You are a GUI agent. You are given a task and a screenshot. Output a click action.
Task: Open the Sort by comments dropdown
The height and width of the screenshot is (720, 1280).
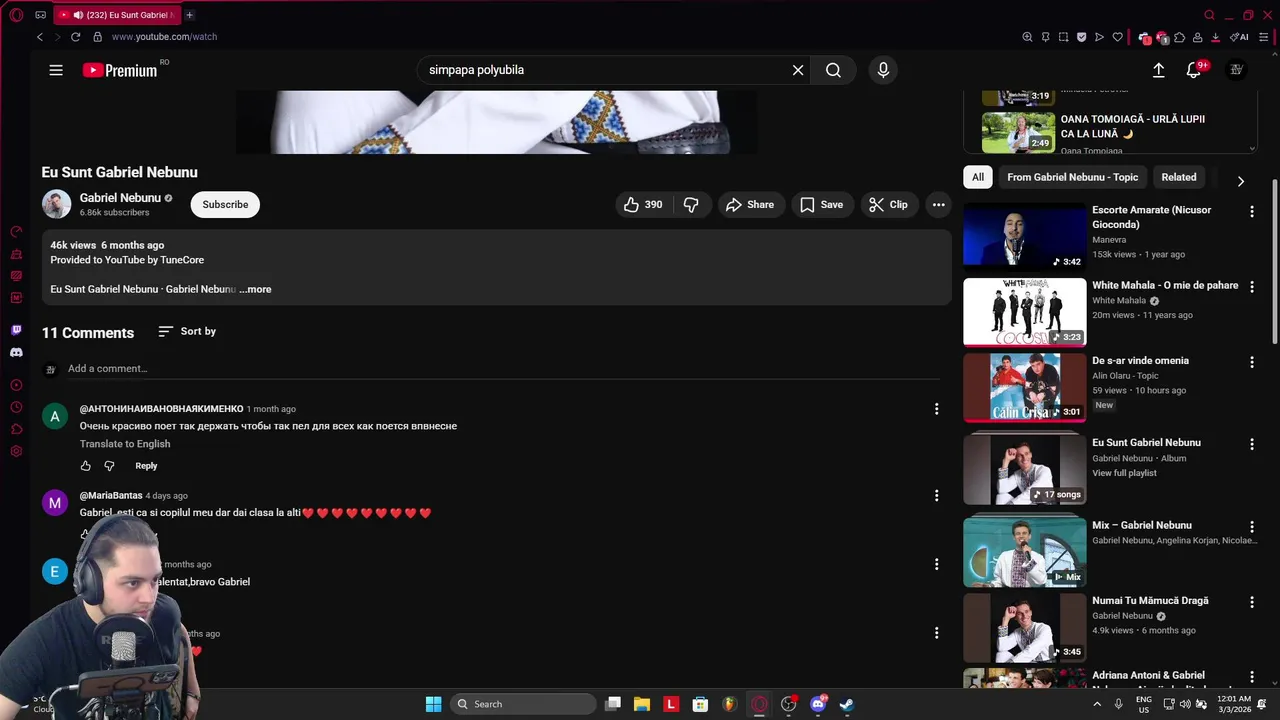tap(187, 331)
